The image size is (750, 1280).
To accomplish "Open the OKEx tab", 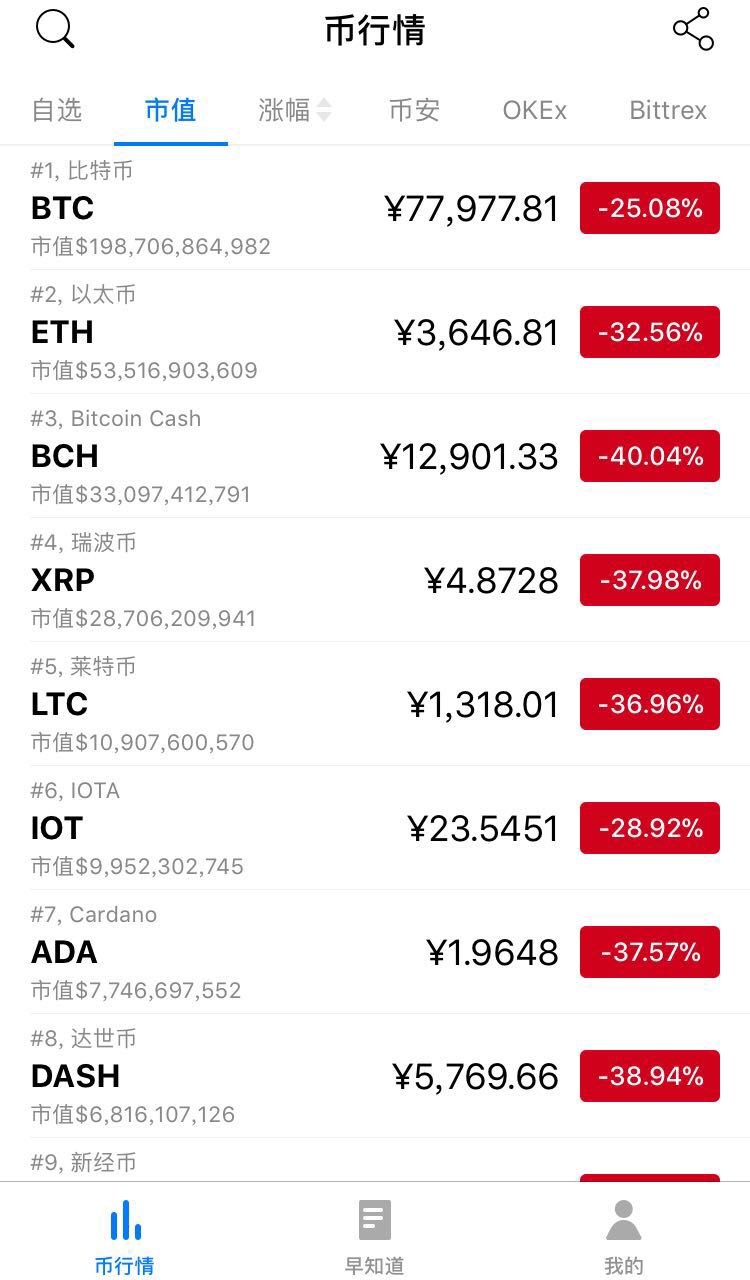I will click(534, 110).
